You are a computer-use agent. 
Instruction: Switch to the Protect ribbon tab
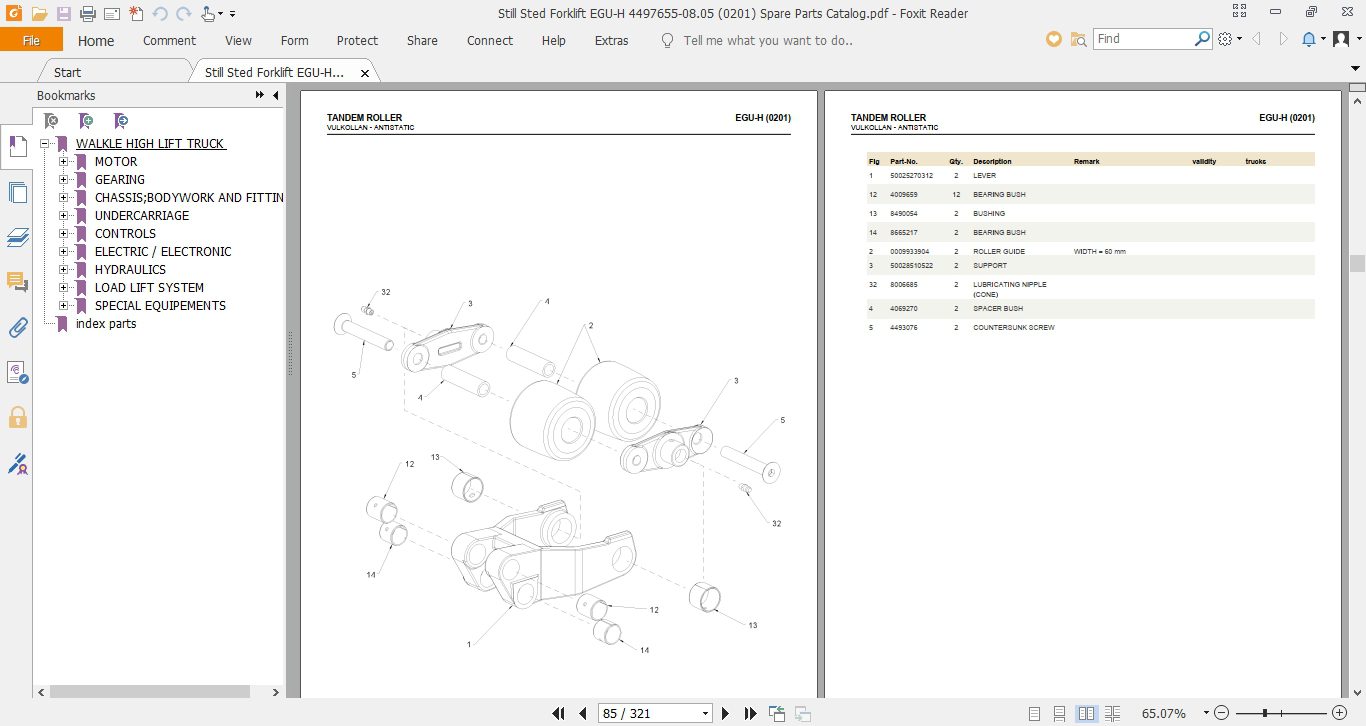point(357,41)
